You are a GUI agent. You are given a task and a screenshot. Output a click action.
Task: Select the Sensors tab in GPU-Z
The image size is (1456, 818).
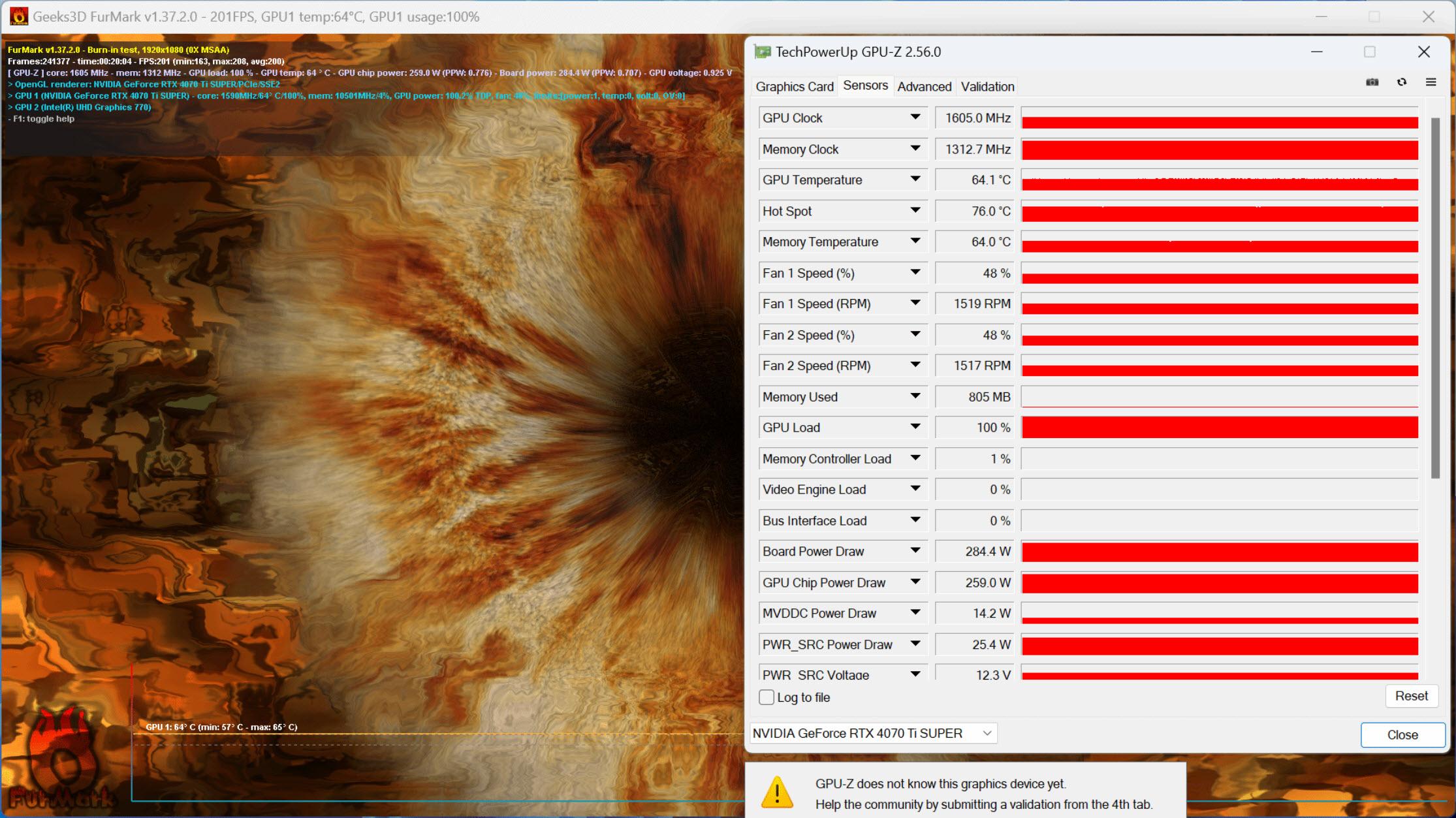point(864,86)
